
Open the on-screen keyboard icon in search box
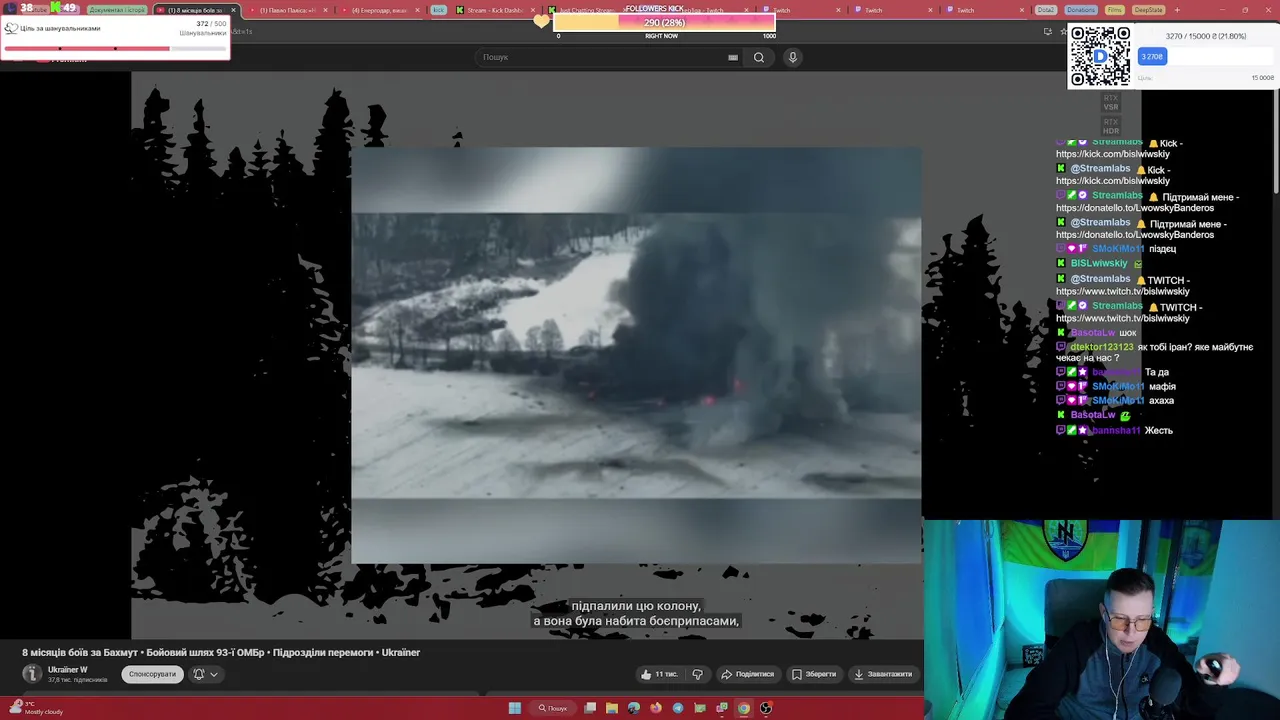coord(733,57)
